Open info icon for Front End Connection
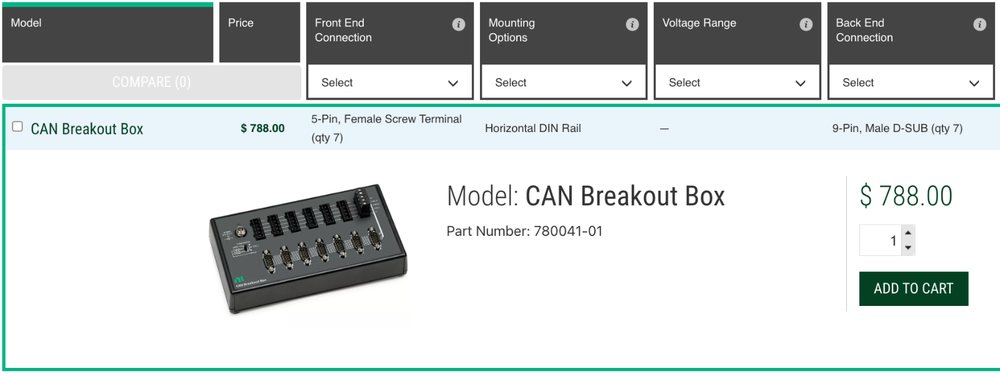 459,24
